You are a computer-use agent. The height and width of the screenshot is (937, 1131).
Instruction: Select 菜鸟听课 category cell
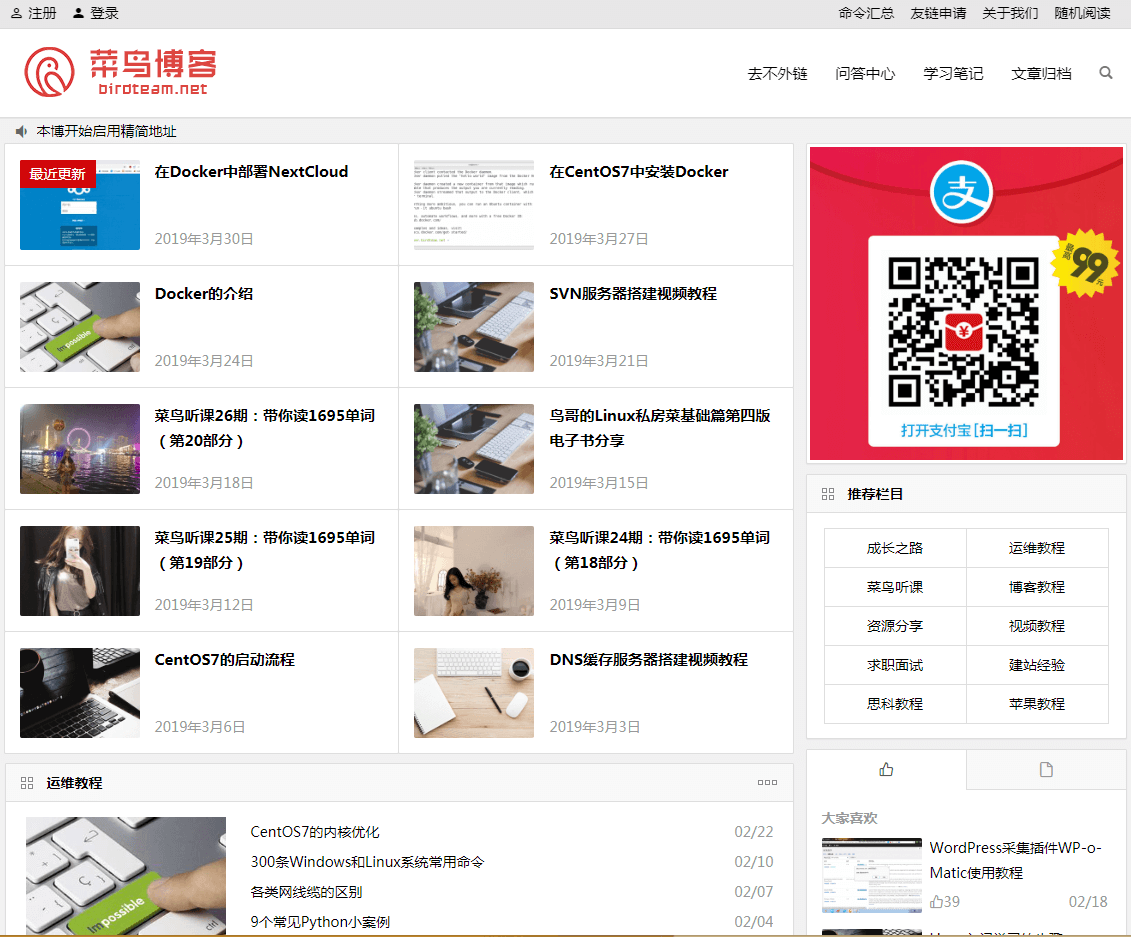click(x=895, y=587)
